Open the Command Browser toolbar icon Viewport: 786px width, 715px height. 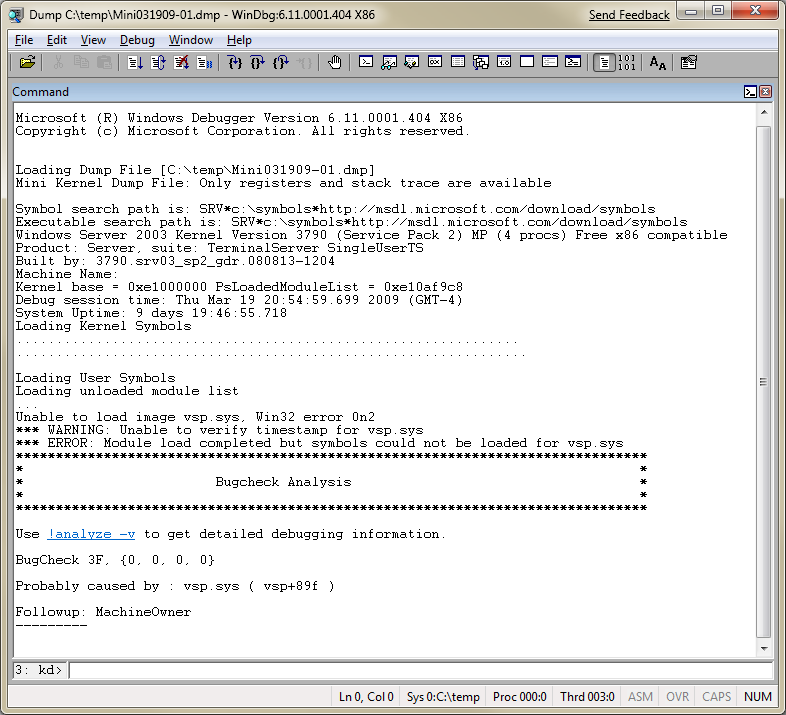coord(573,62)
